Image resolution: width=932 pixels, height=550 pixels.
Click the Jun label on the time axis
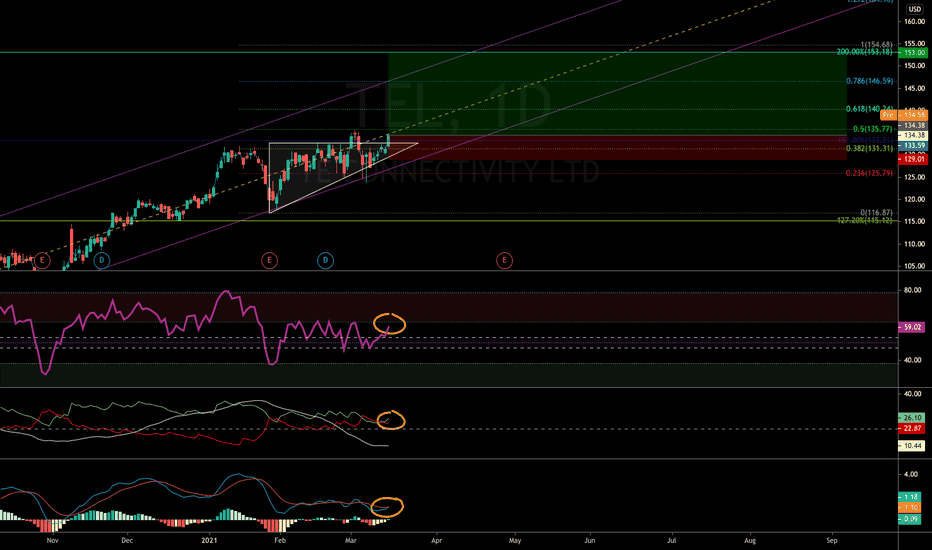[x=590, y=540]
